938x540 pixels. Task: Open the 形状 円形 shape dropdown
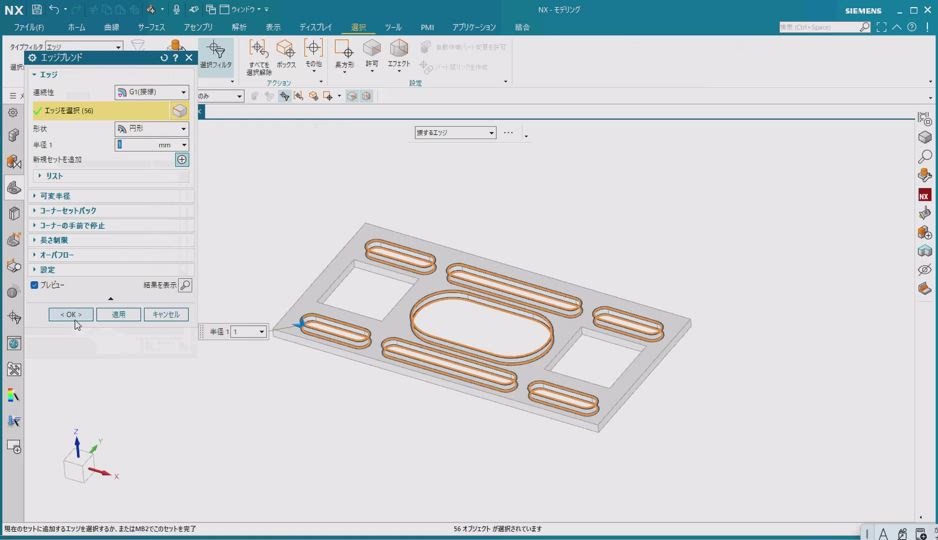click(151, 129)
